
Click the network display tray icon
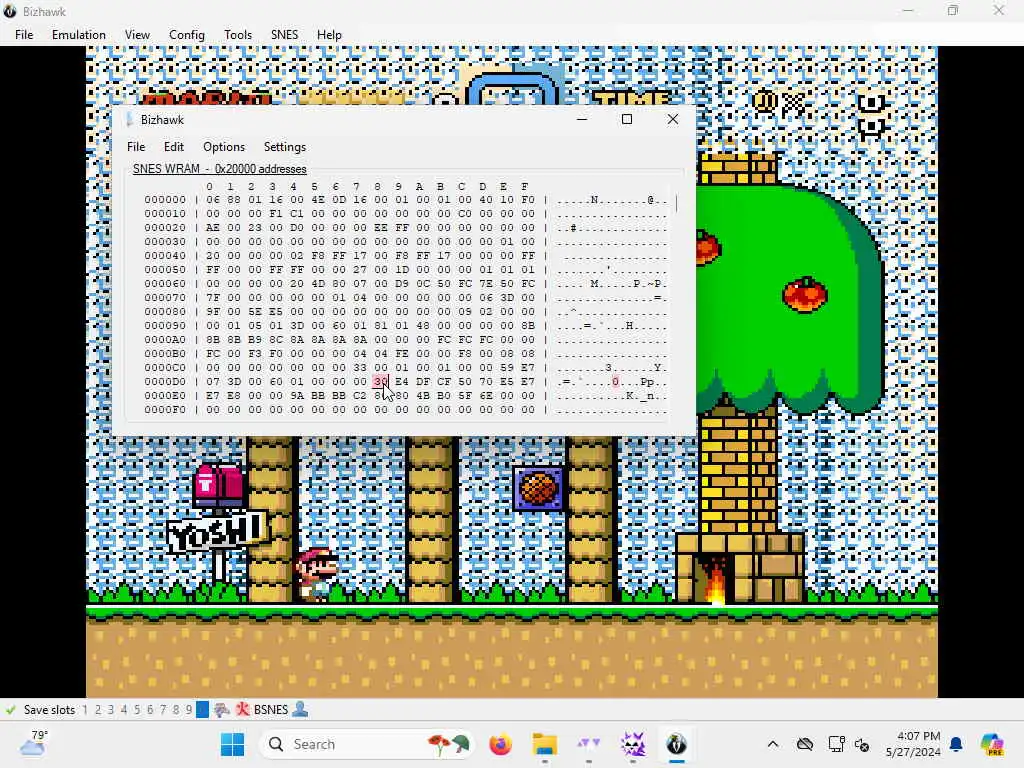coord(836,744)
